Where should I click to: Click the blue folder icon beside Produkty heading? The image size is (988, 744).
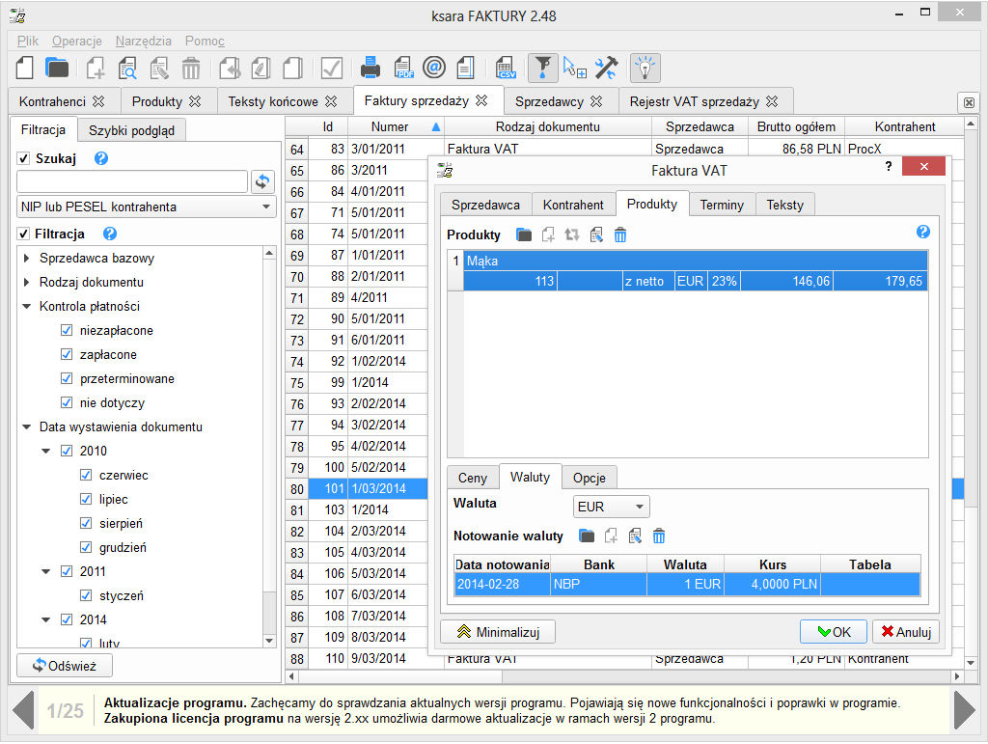[524, 235]
